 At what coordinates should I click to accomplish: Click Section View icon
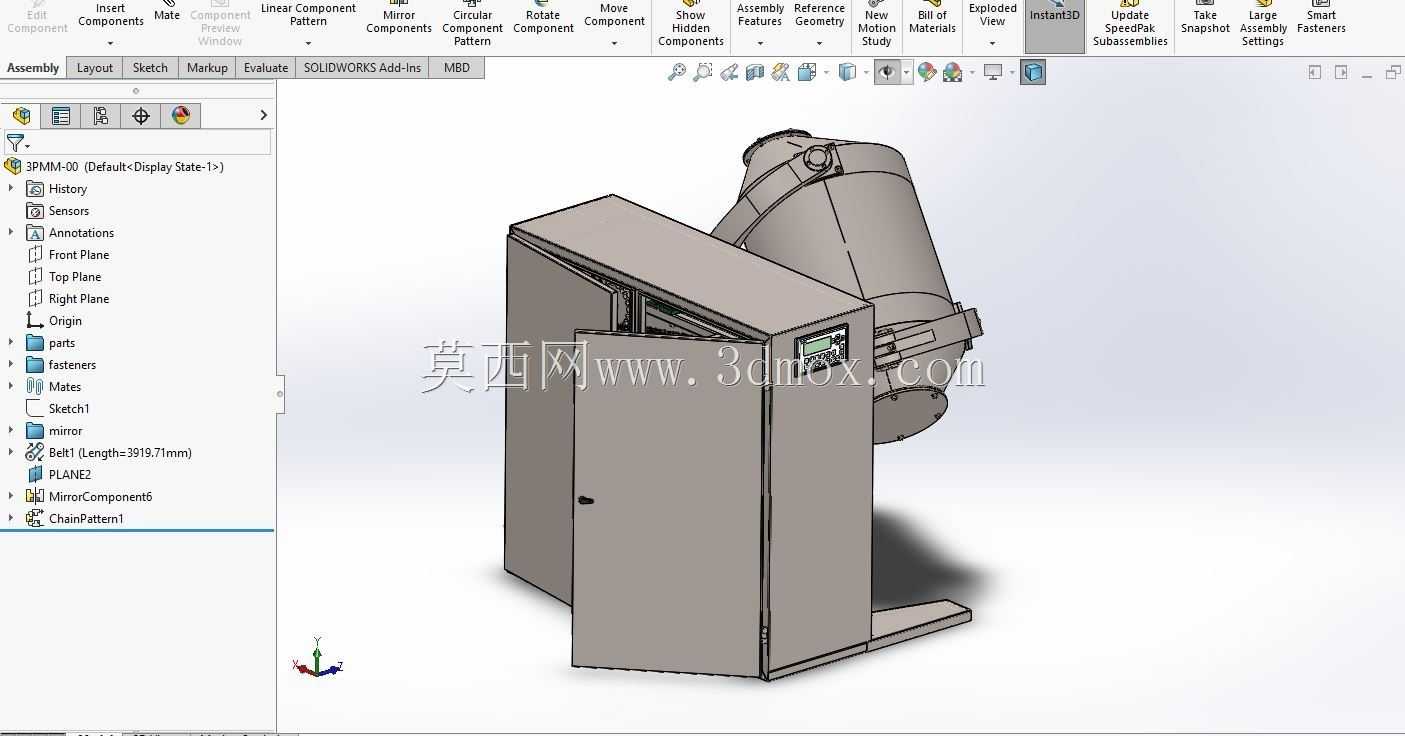[755, 72]
